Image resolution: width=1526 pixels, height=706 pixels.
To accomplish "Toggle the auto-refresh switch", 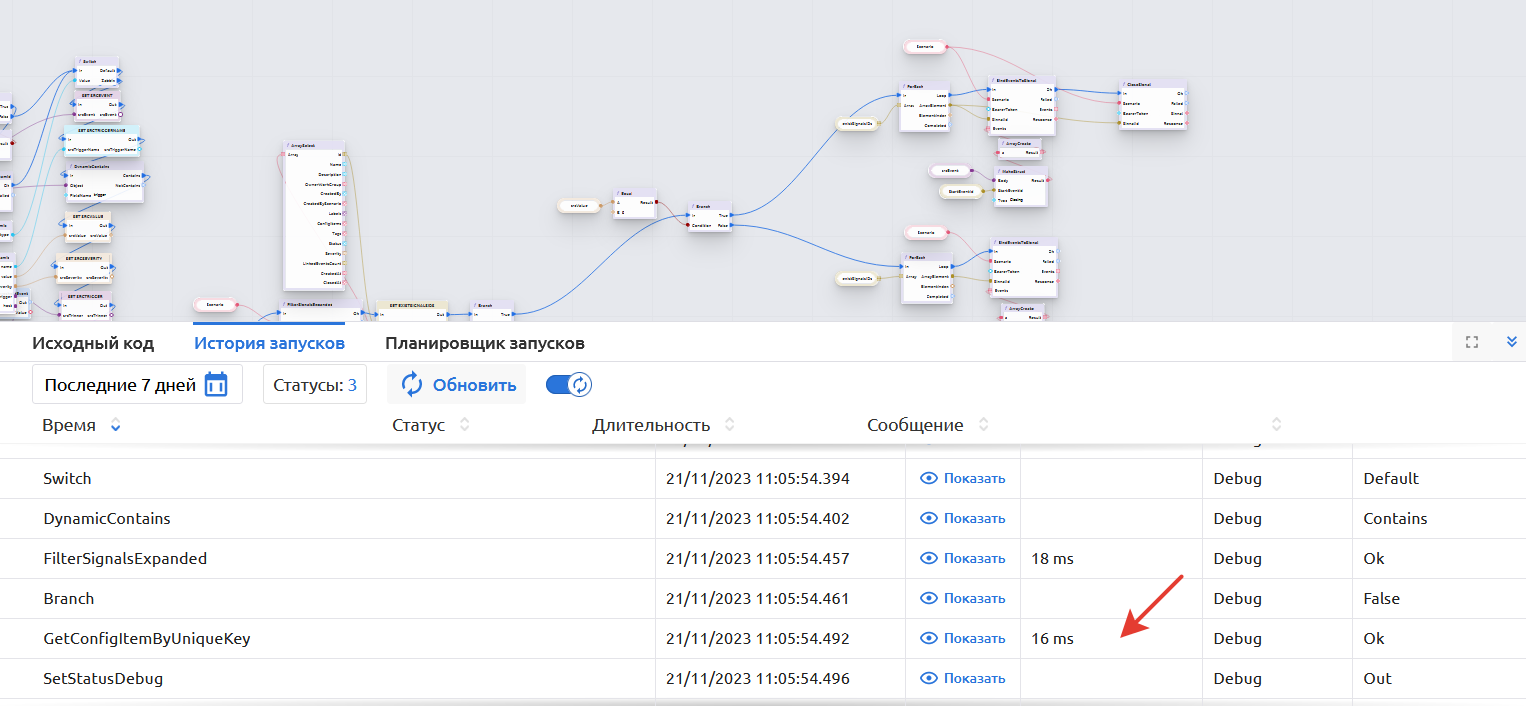I will tap(569, 385).
